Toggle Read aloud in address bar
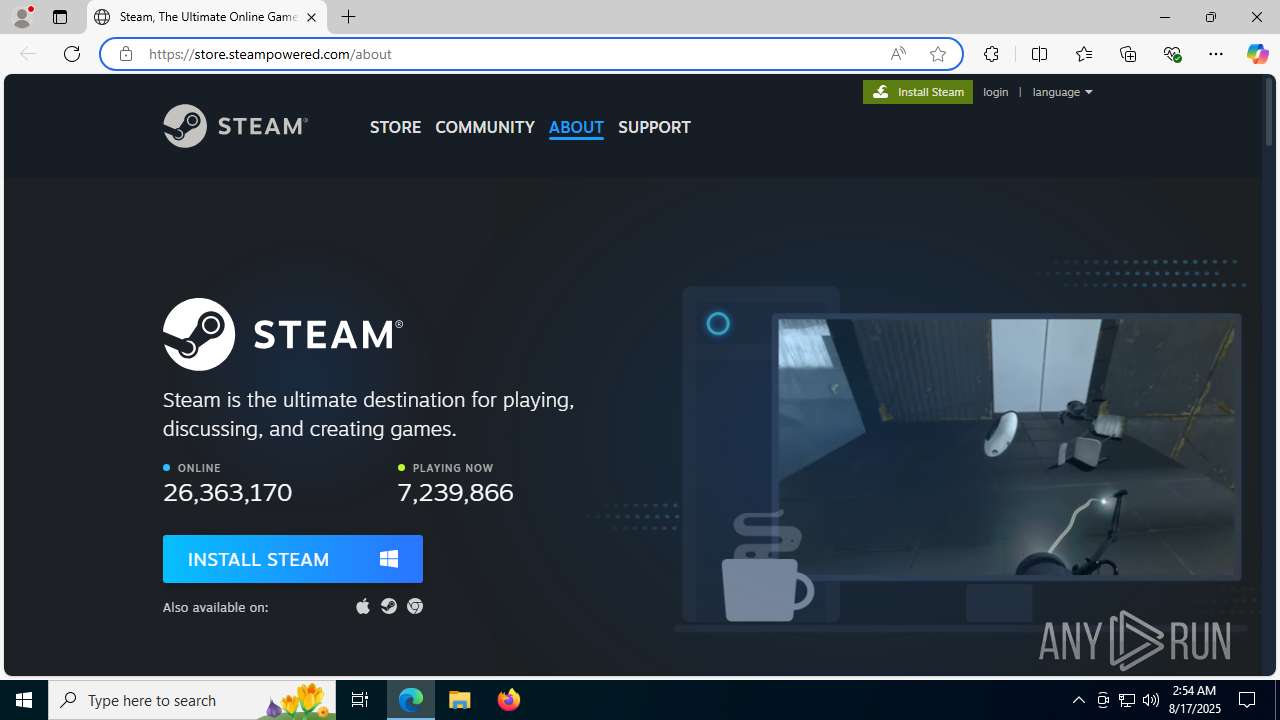 pos(898,54)
